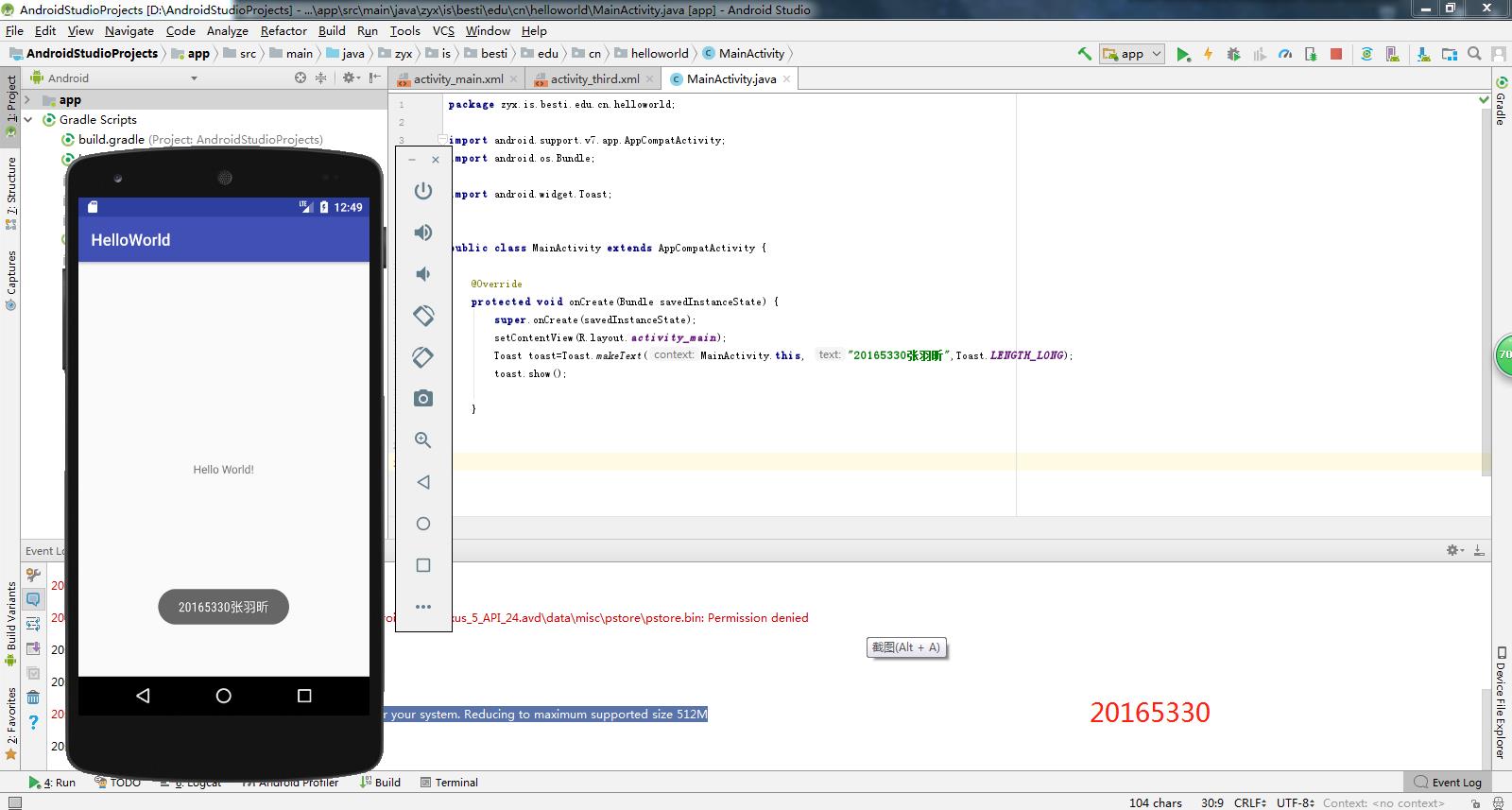The width and height of the screenshot is (1512, 810).
Task: Open the Refactor menu
Action: pyautogui.click(x=283, y=30)
